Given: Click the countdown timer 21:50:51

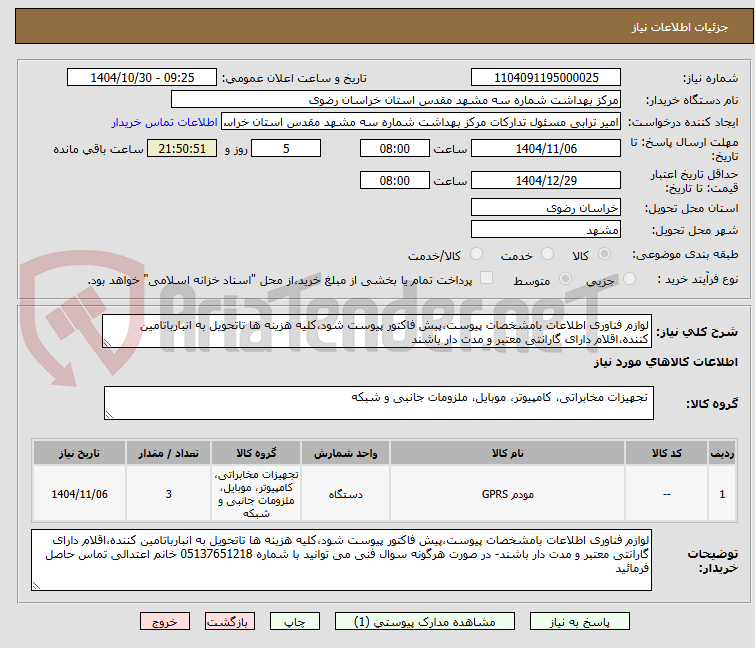Looking at the screenshot, I should click(x=182, y=148).
